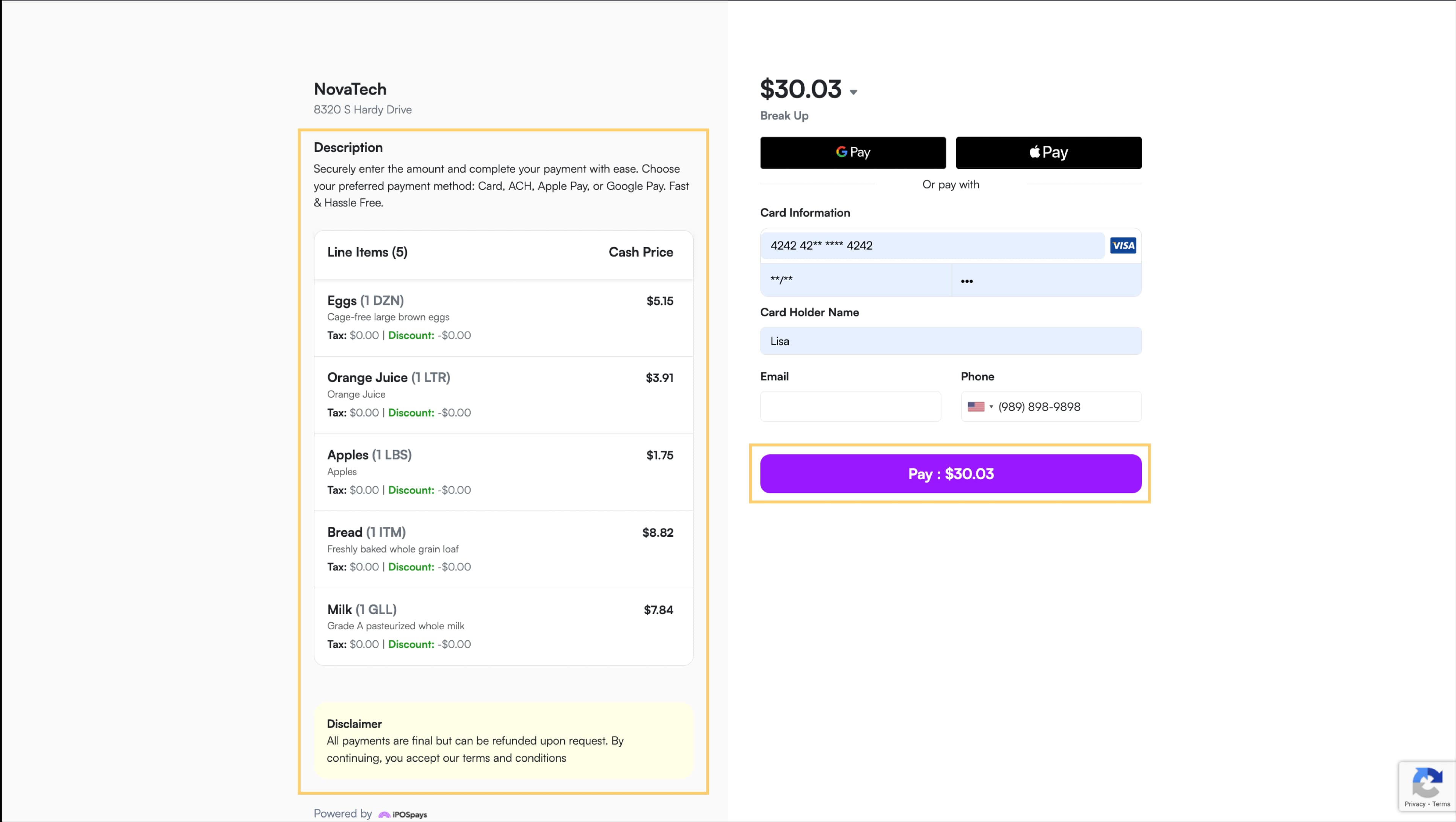This screenshot has height=822, width=1456.
Task: Open the Break Up link
Action: click(x=784, y=115)
